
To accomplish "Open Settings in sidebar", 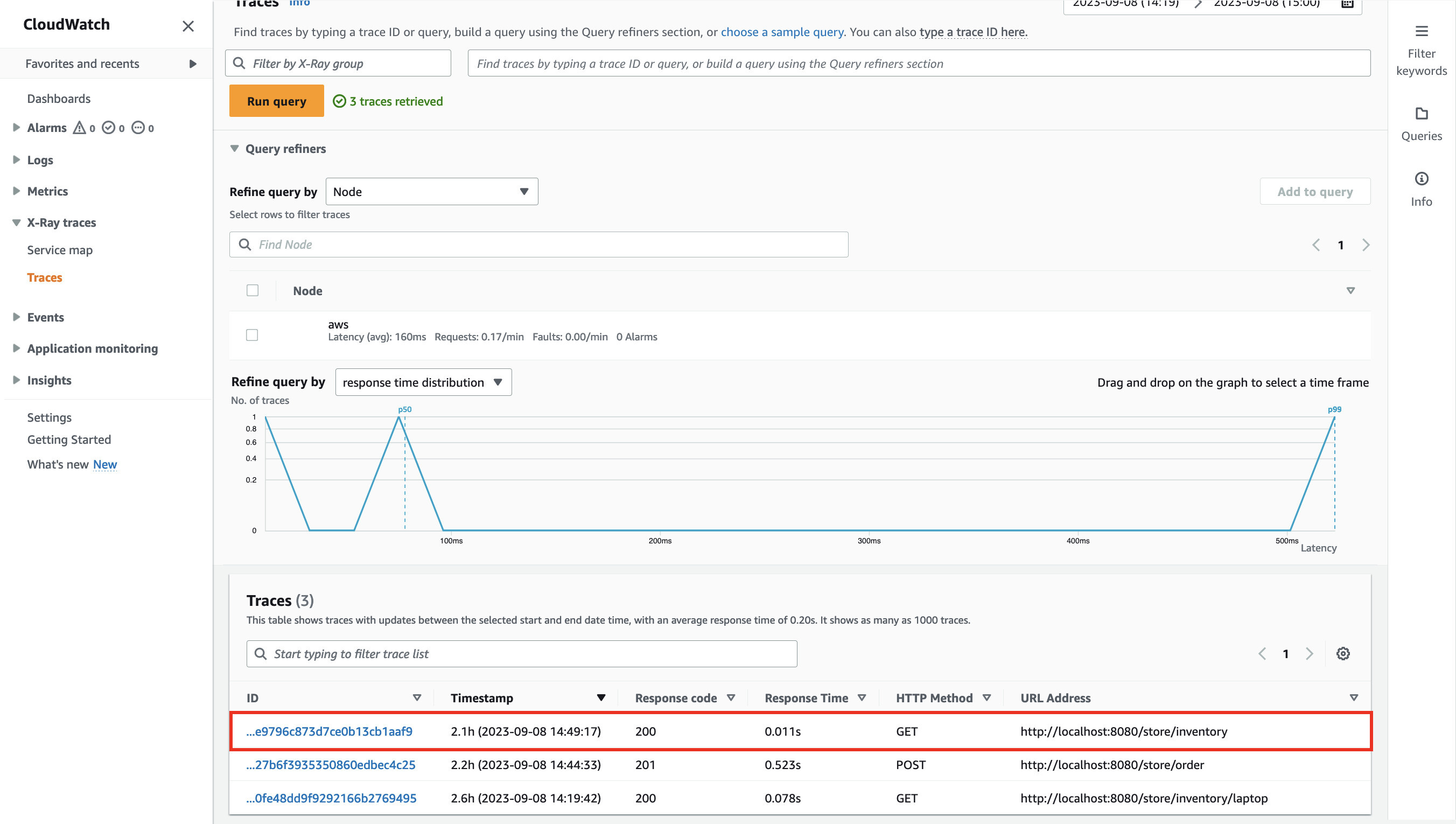I will point(49,417).
